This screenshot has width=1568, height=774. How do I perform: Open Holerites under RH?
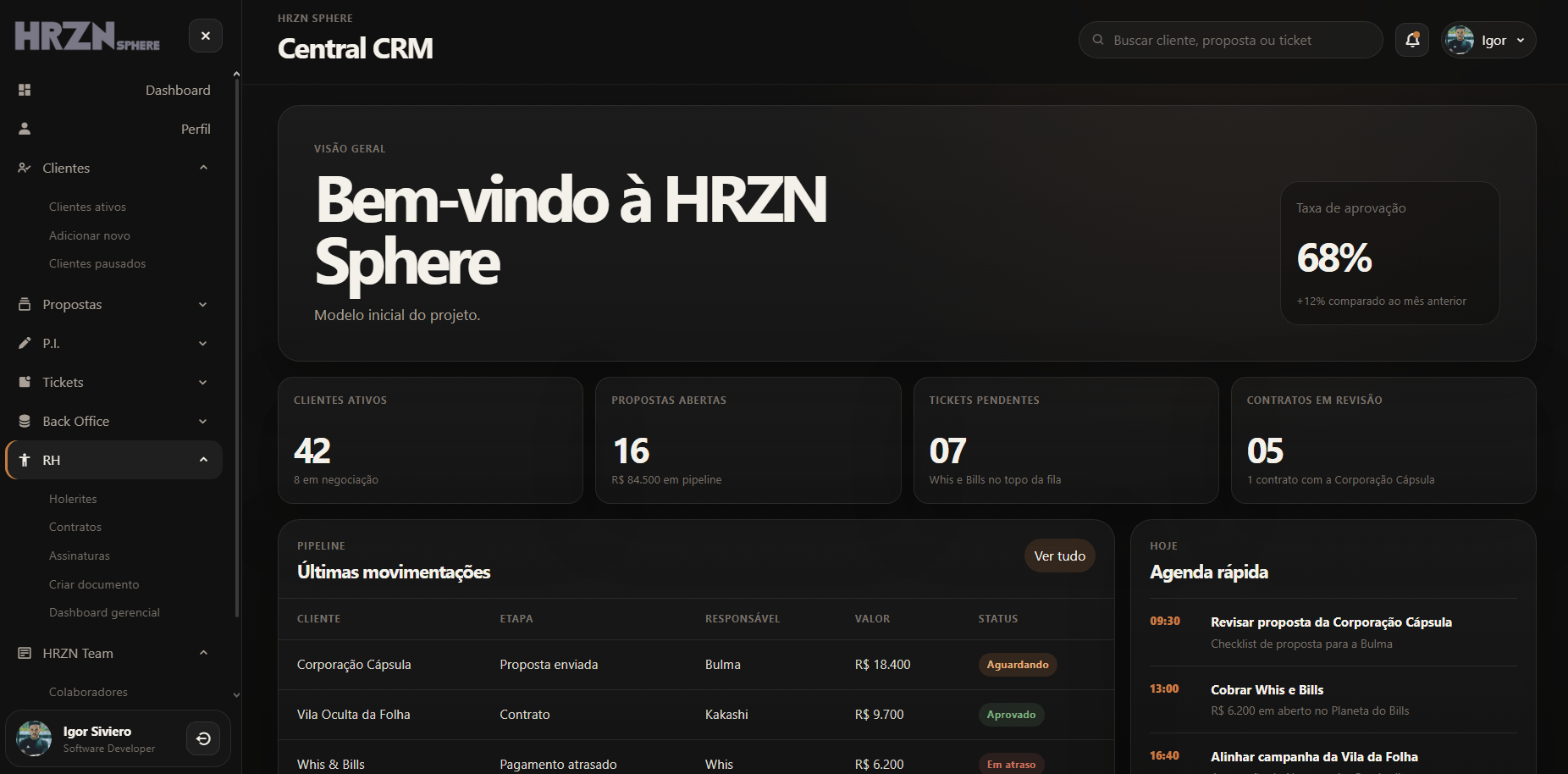[x=73, y=499]
